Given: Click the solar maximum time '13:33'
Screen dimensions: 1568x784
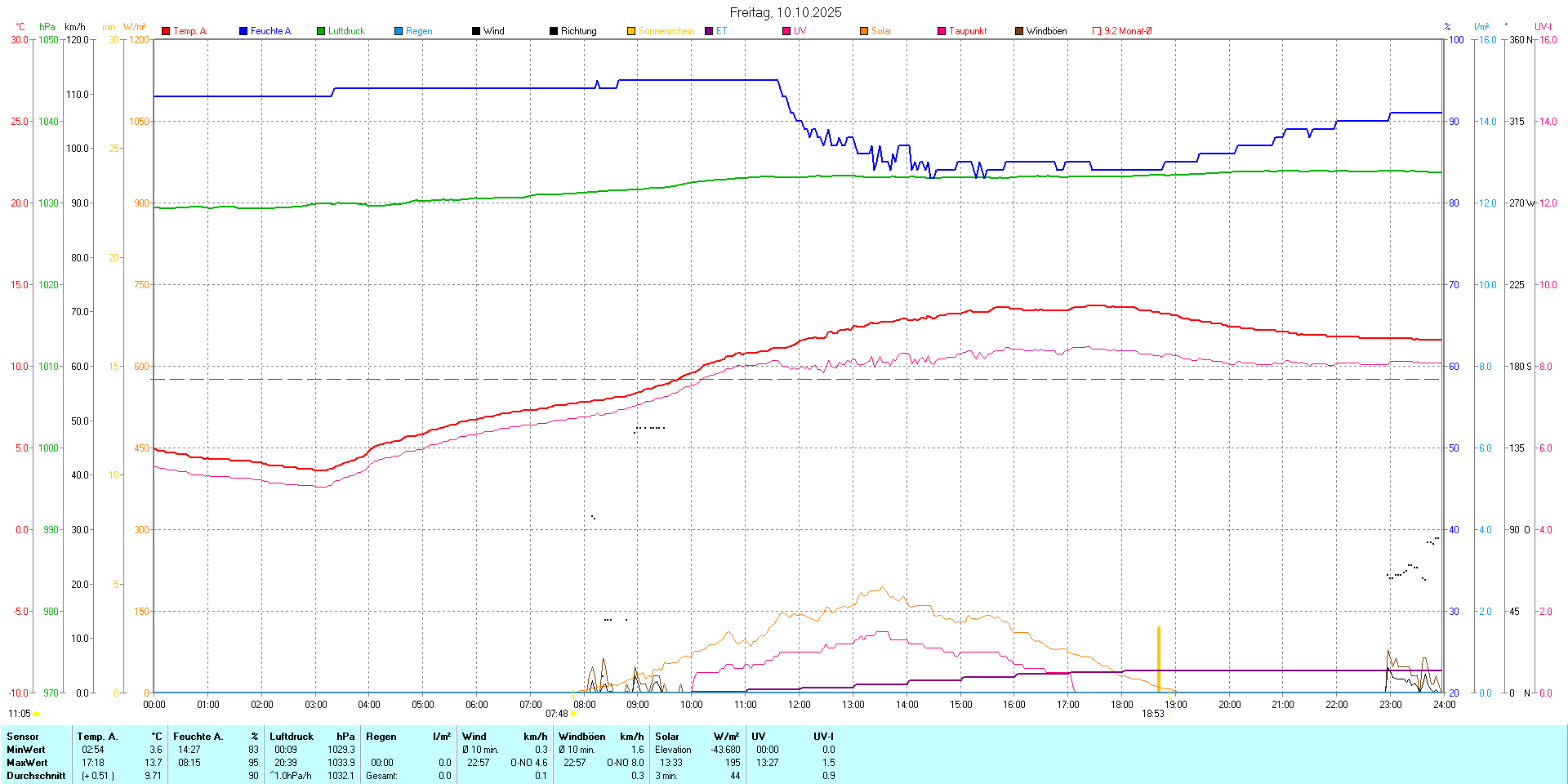Looking at the screenshot, I should [x=671, y=763].
